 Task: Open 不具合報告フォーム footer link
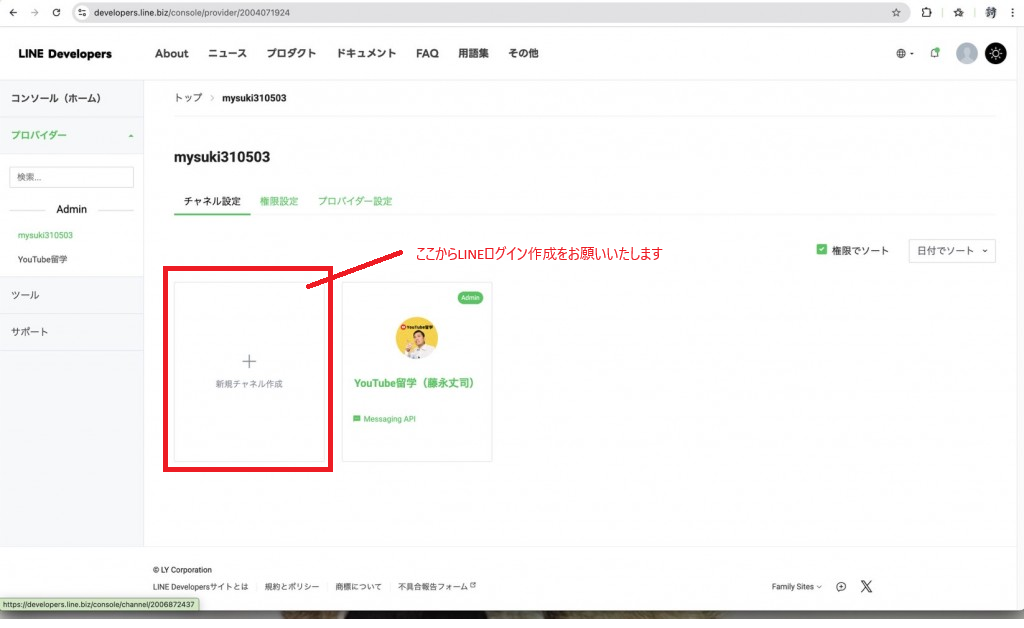tap(437, 586)
